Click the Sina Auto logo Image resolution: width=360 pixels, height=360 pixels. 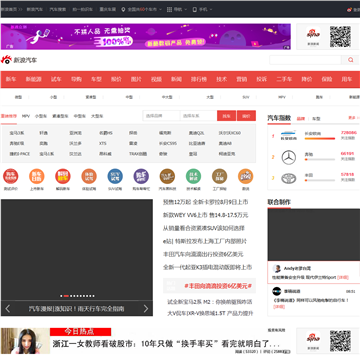coord(19,60)
